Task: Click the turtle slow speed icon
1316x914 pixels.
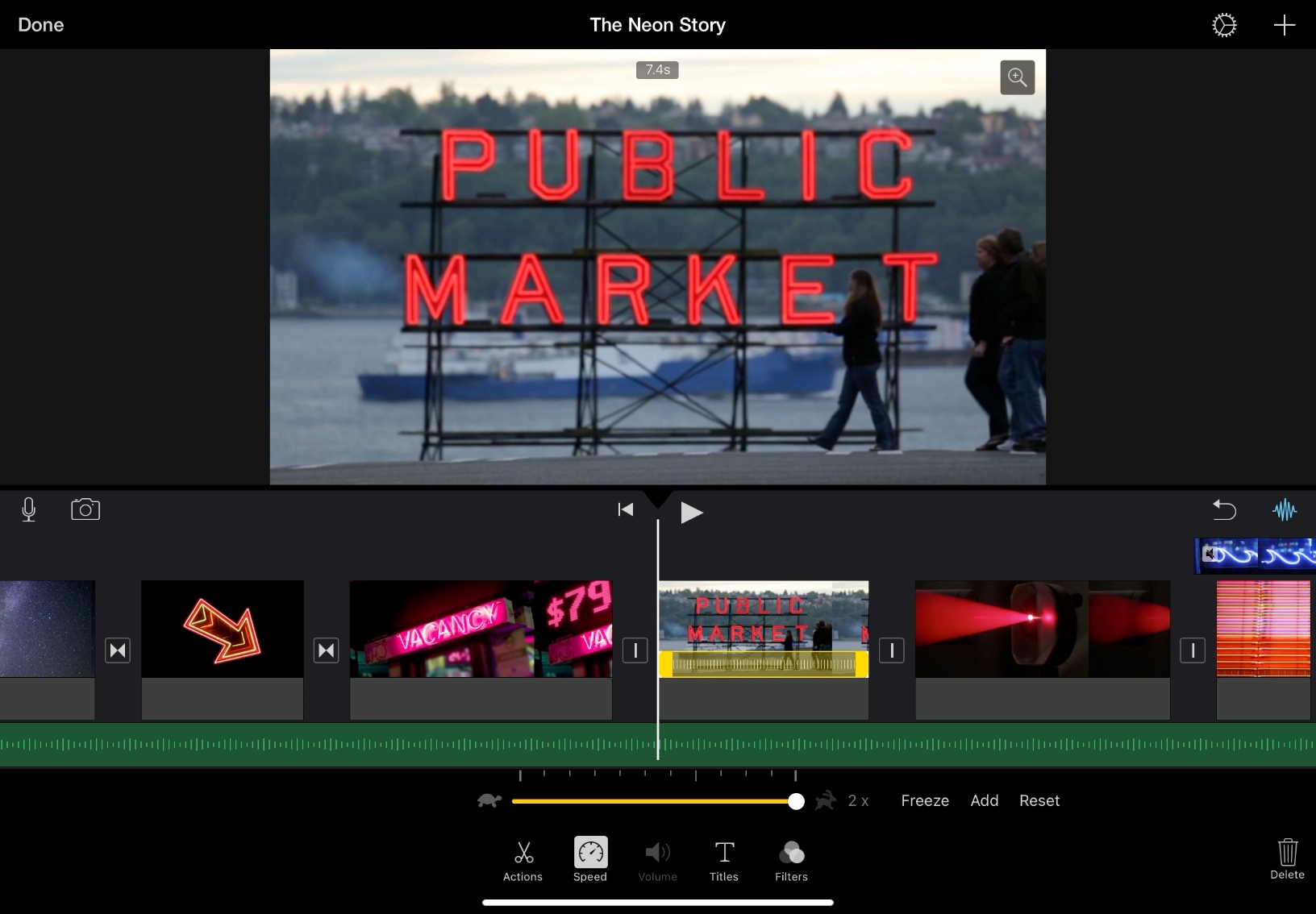Action: [x=489, y=800]
